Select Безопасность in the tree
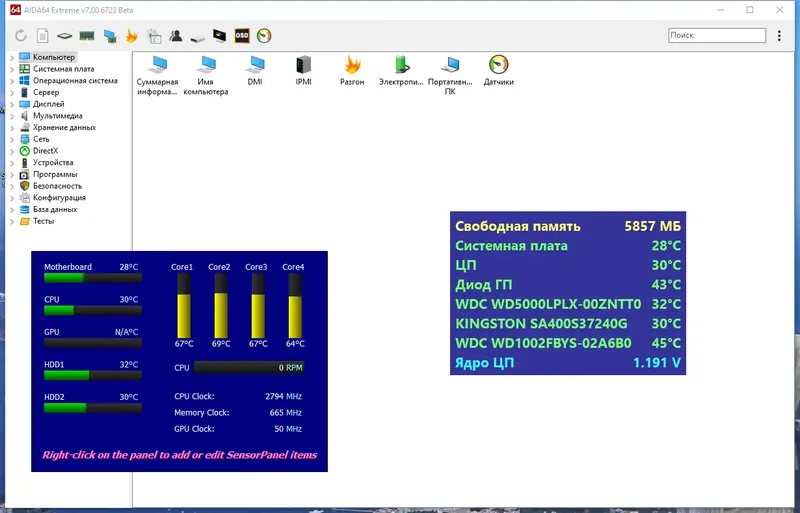 tap(57, 186)
